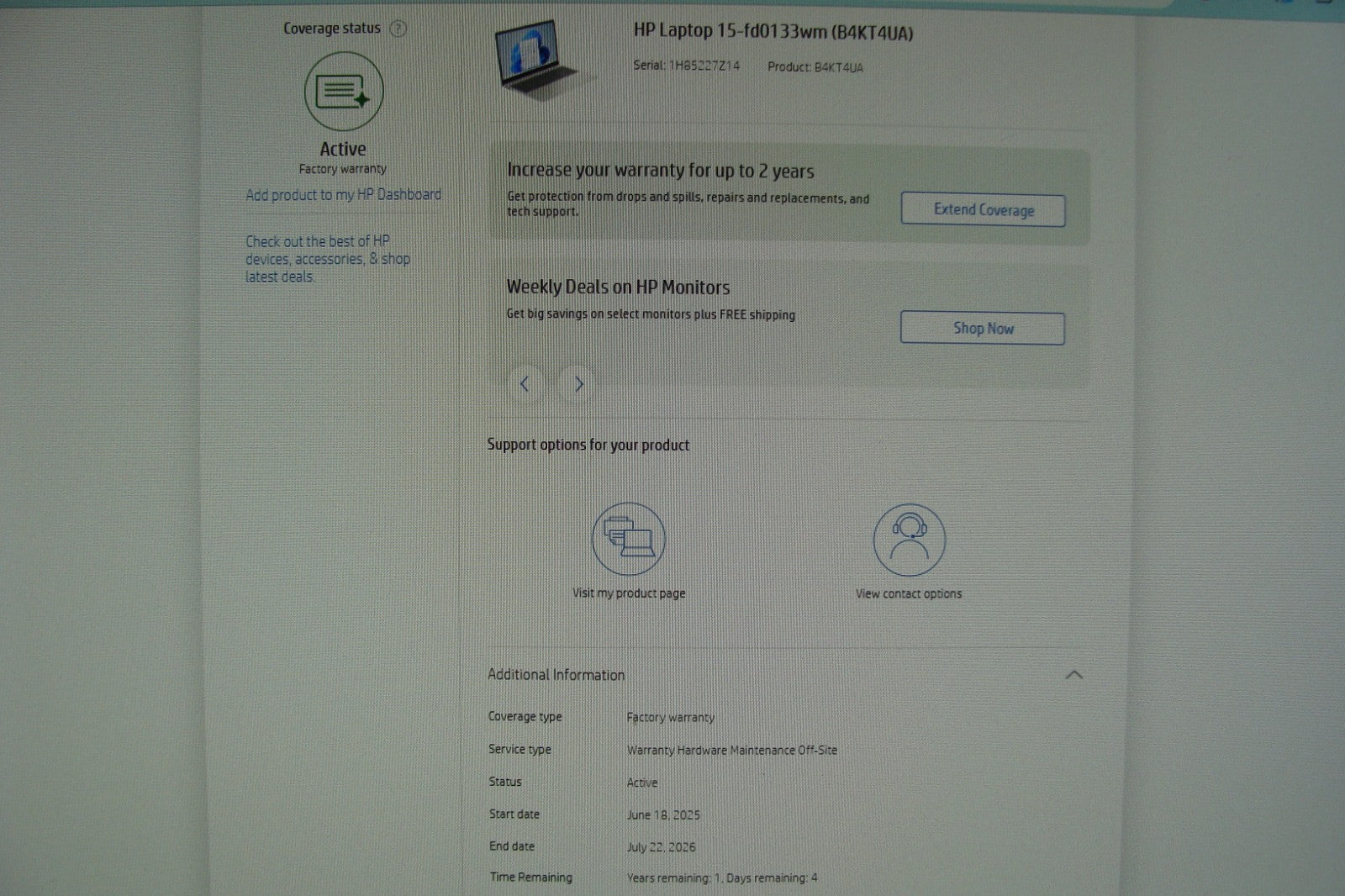
Task: Click the Active coverage certificate icon
Action: point(343,92)
